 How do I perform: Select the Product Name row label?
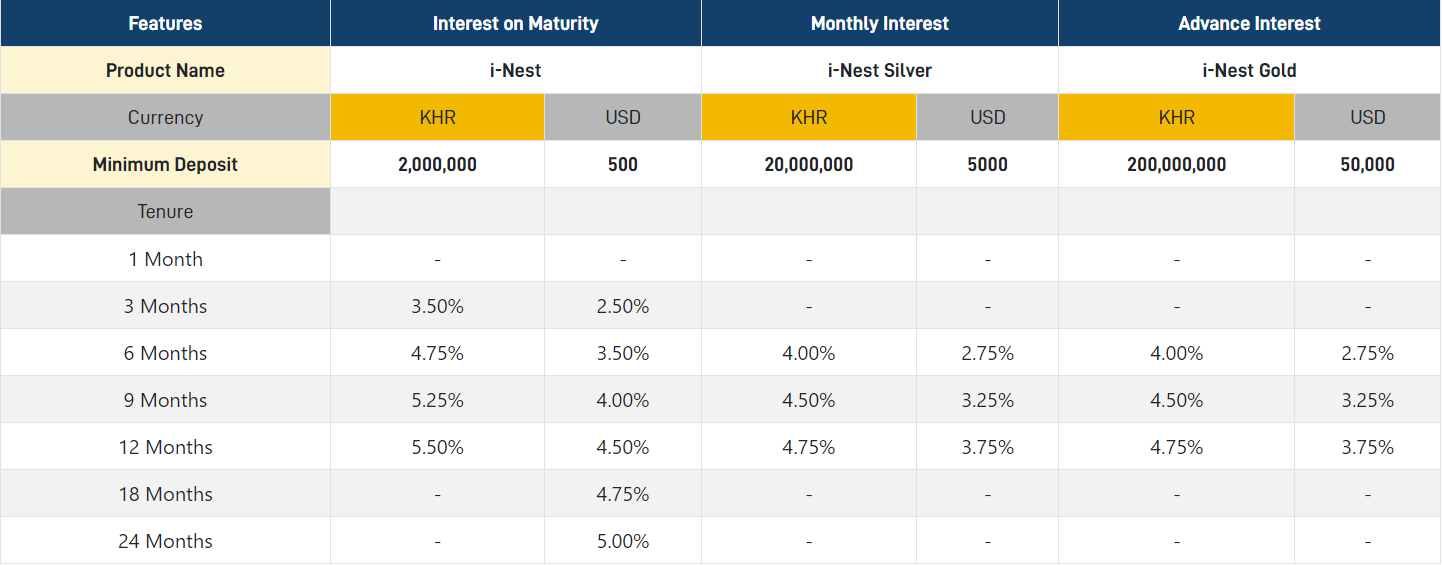165,70
